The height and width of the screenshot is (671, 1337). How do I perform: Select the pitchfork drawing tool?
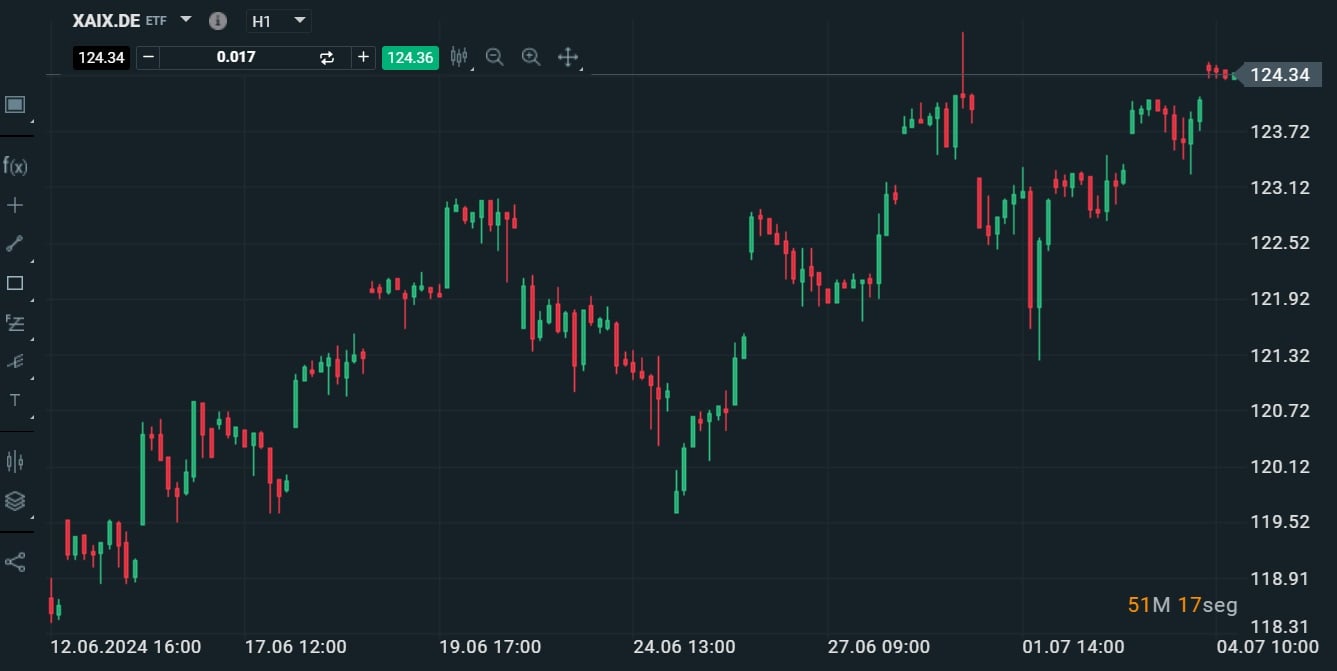click(x=15, y=361)
